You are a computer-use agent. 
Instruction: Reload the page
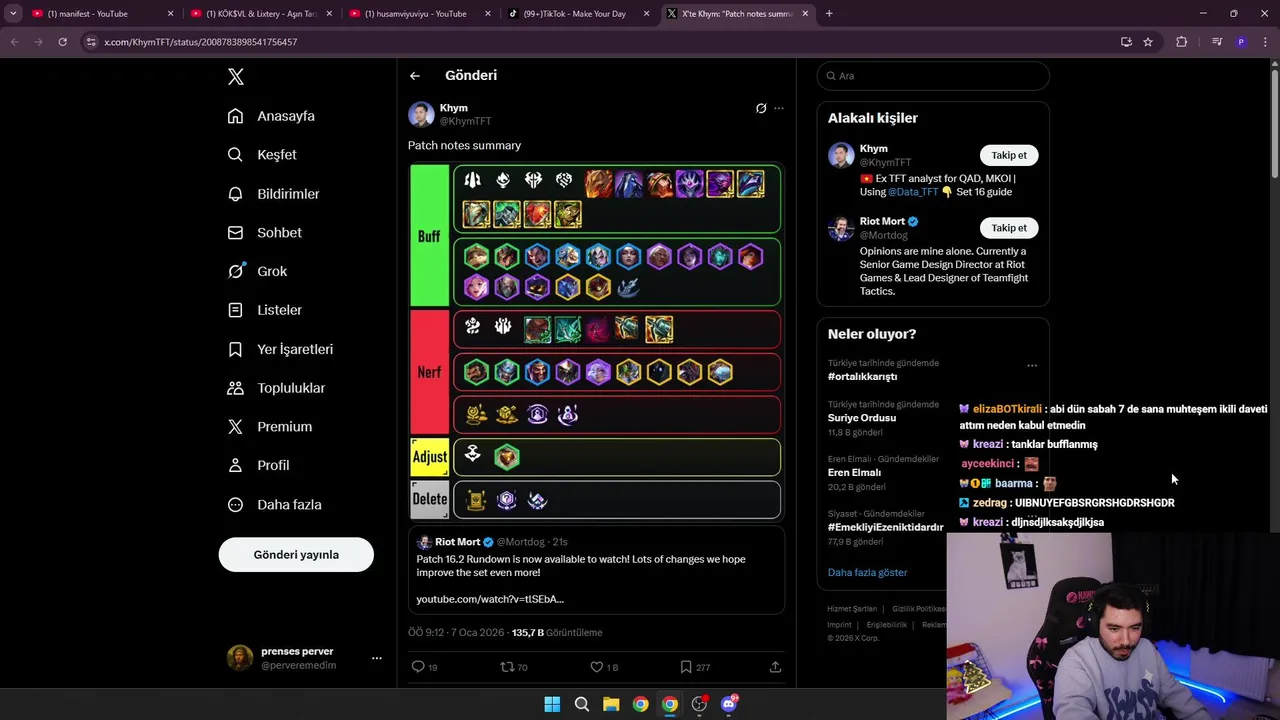pos(62,42)
